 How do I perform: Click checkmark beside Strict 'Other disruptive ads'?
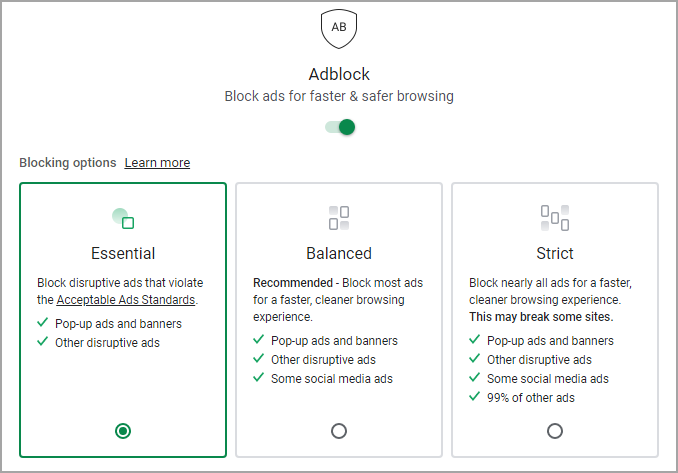coord(474,358)
